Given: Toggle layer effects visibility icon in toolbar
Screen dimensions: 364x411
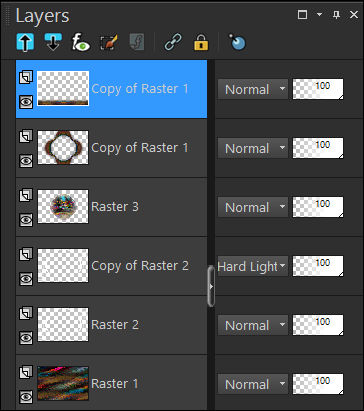Looking at the screenshot, I should pyautogui.click(x=81, y=42).
